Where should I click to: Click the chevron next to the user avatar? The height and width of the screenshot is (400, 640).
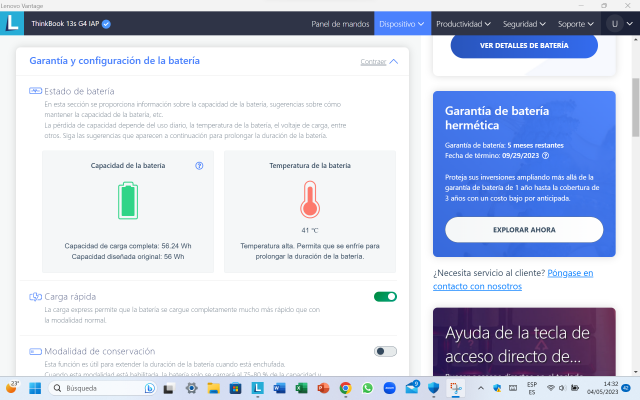coord(629,24)
